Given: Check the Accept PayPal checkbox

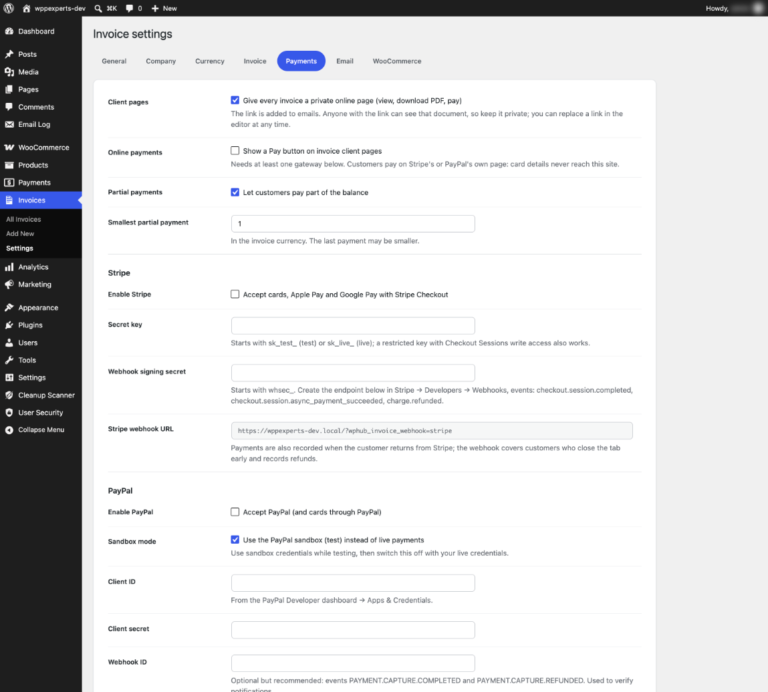Looking at the screenshot, I should point(235,512).
